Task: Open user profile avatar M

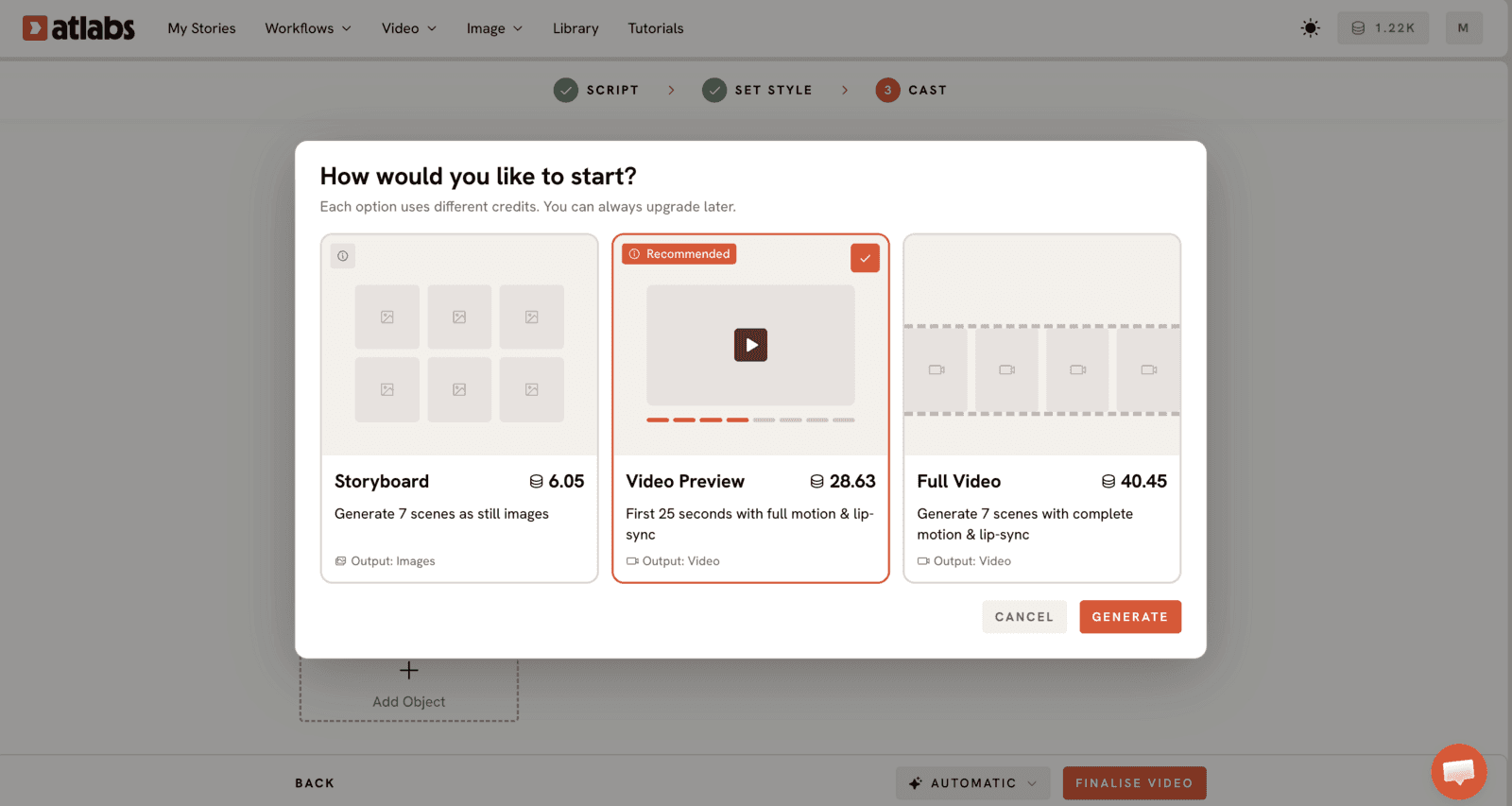Action: click(x=1463, y=28)
